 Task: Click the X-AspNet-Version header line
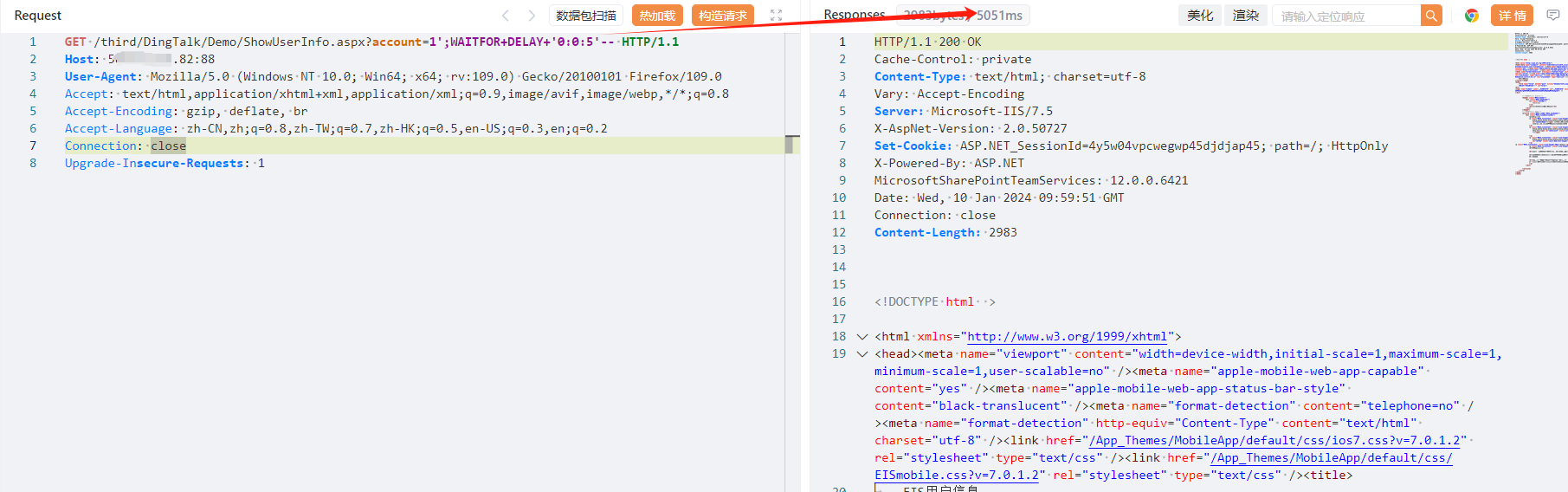click(971, 128)
